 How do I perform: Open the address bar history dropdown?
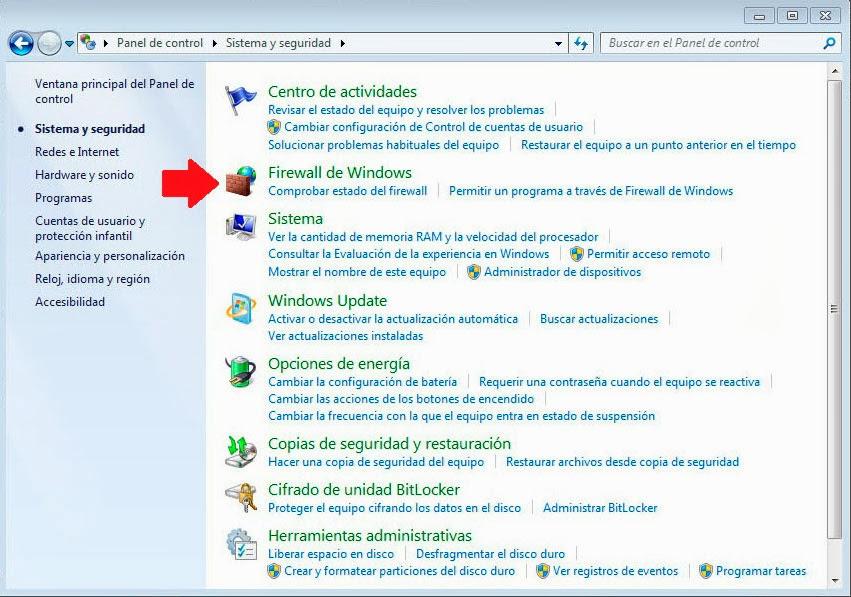[556, 42]
